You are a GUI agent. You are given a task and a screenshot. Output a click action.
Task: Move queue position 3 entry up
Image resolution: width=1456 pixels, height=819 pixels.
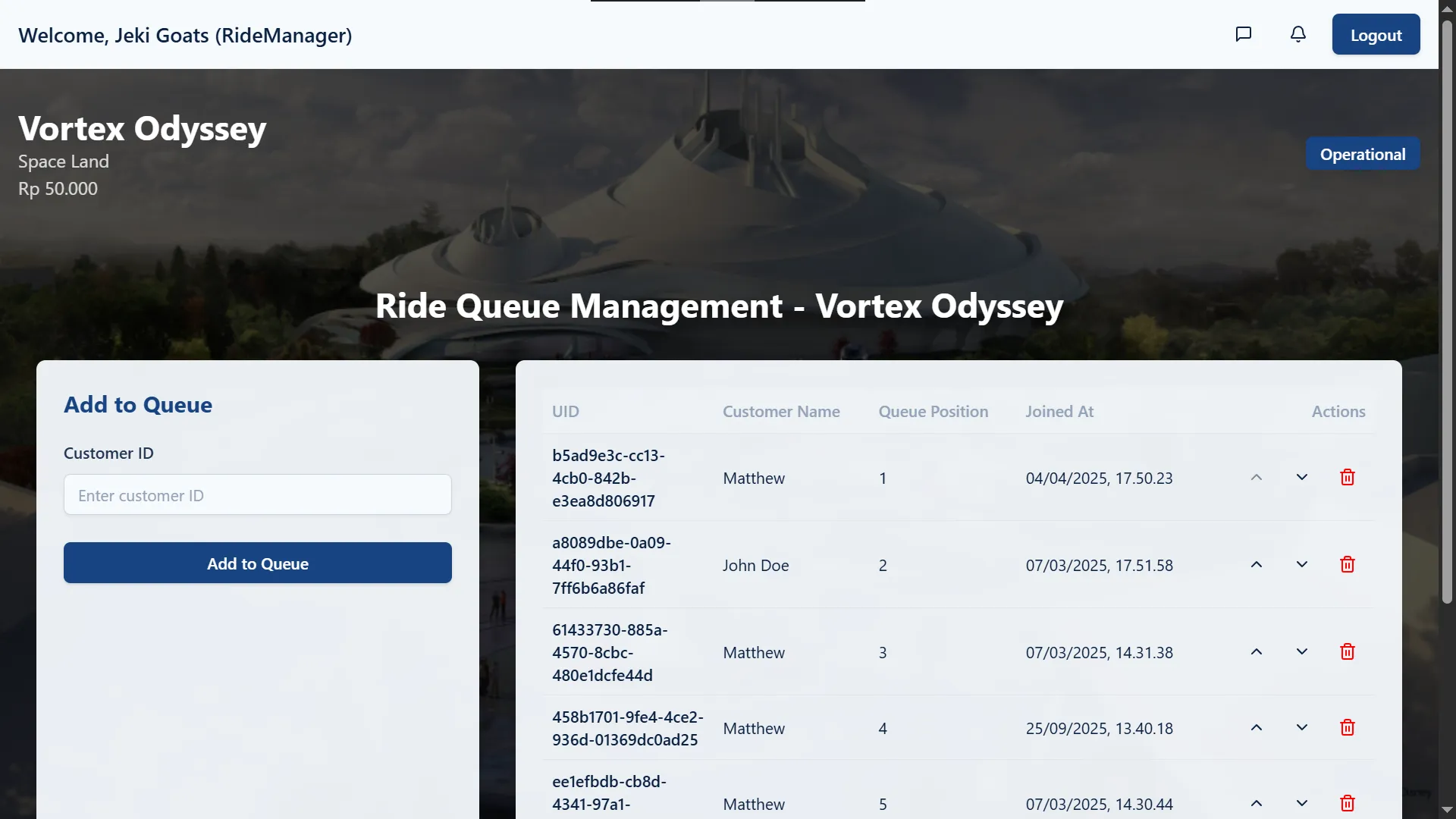tap(1257, 652)
